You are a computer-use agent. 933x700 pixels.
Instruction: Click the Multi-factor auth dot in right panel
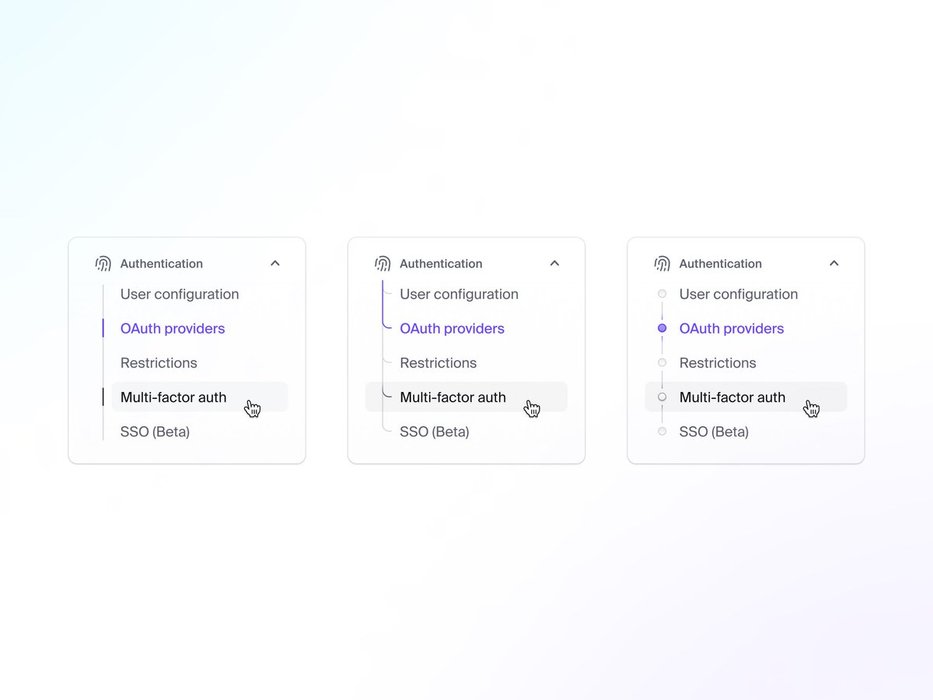[x=662, y=397]
